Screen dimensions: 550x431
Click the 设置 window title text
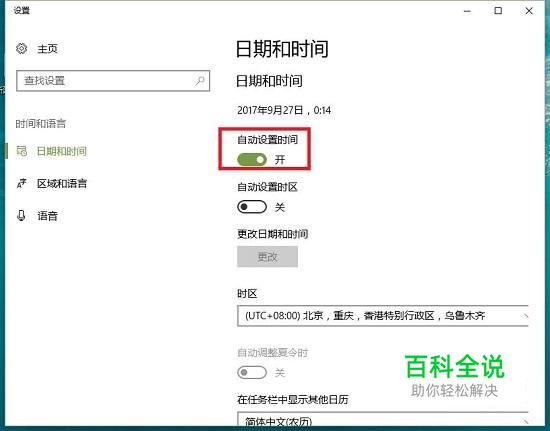22,11
